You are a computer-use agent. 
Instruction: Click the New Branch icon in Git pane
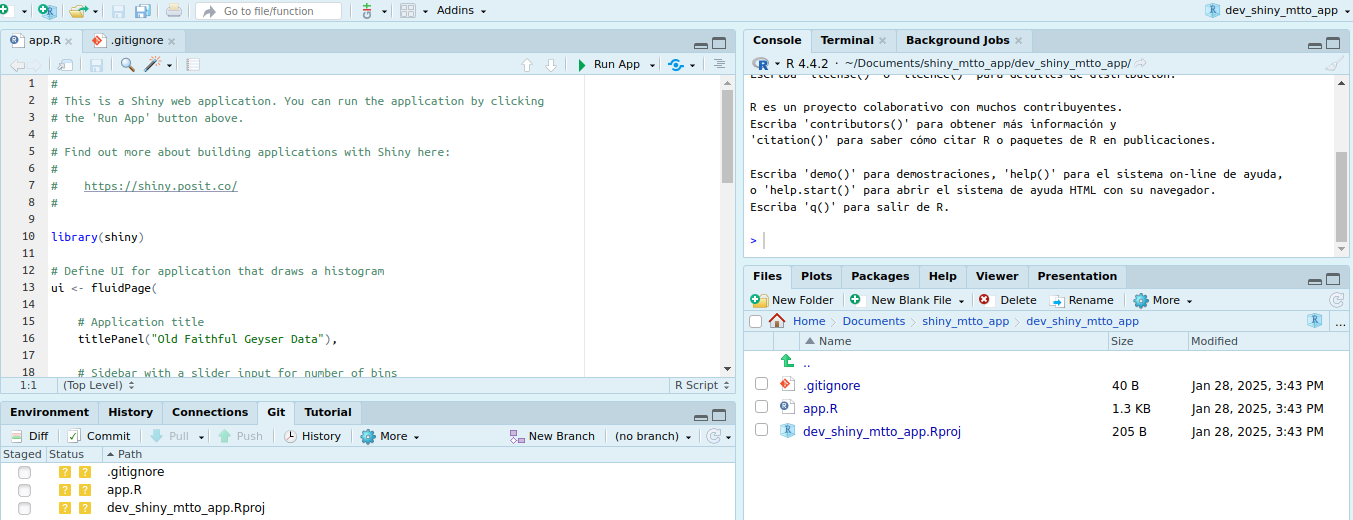click(x=517, y=436)
